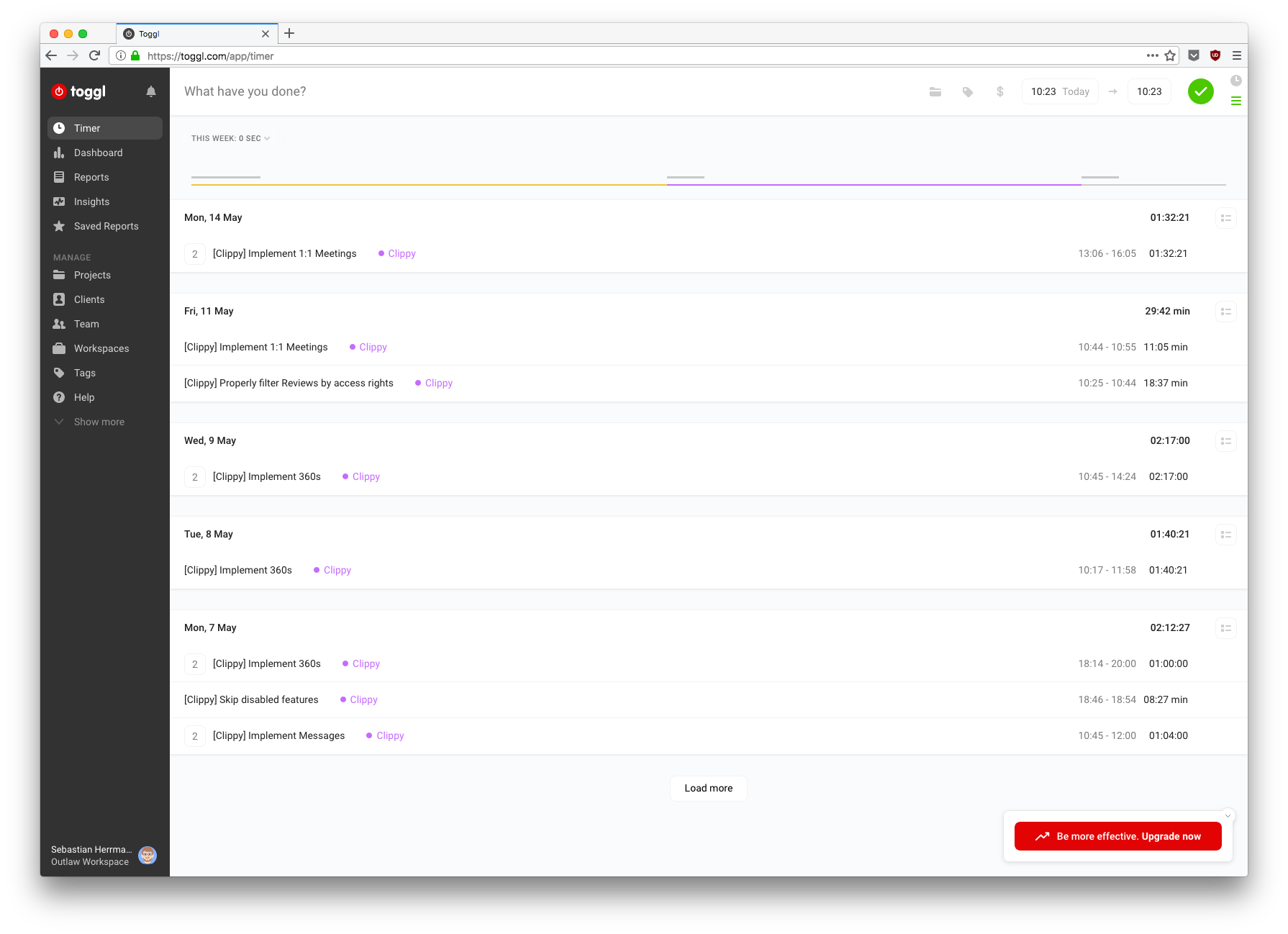Toggle bulk edit for Mon, 14 May
This screenshot has height=934, width=1288.
tap(1226, 218)
